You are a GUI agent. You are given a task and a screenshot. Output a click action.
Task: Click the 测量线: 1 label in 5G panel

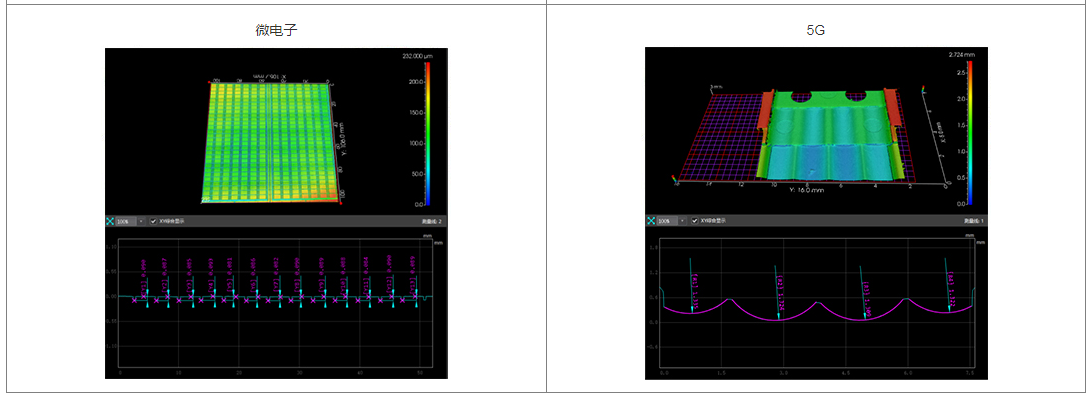tap(973, 220)
